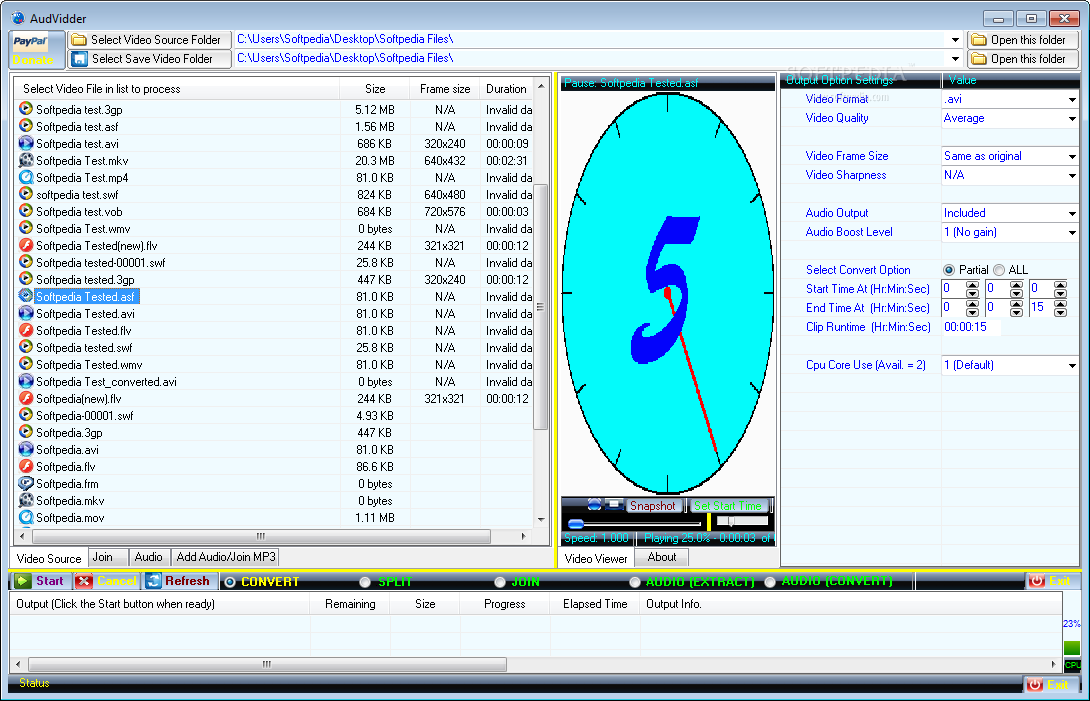Open the Cpu Core Use dropdown
The image size is (1090, 701).
[x=1072, y=365]
